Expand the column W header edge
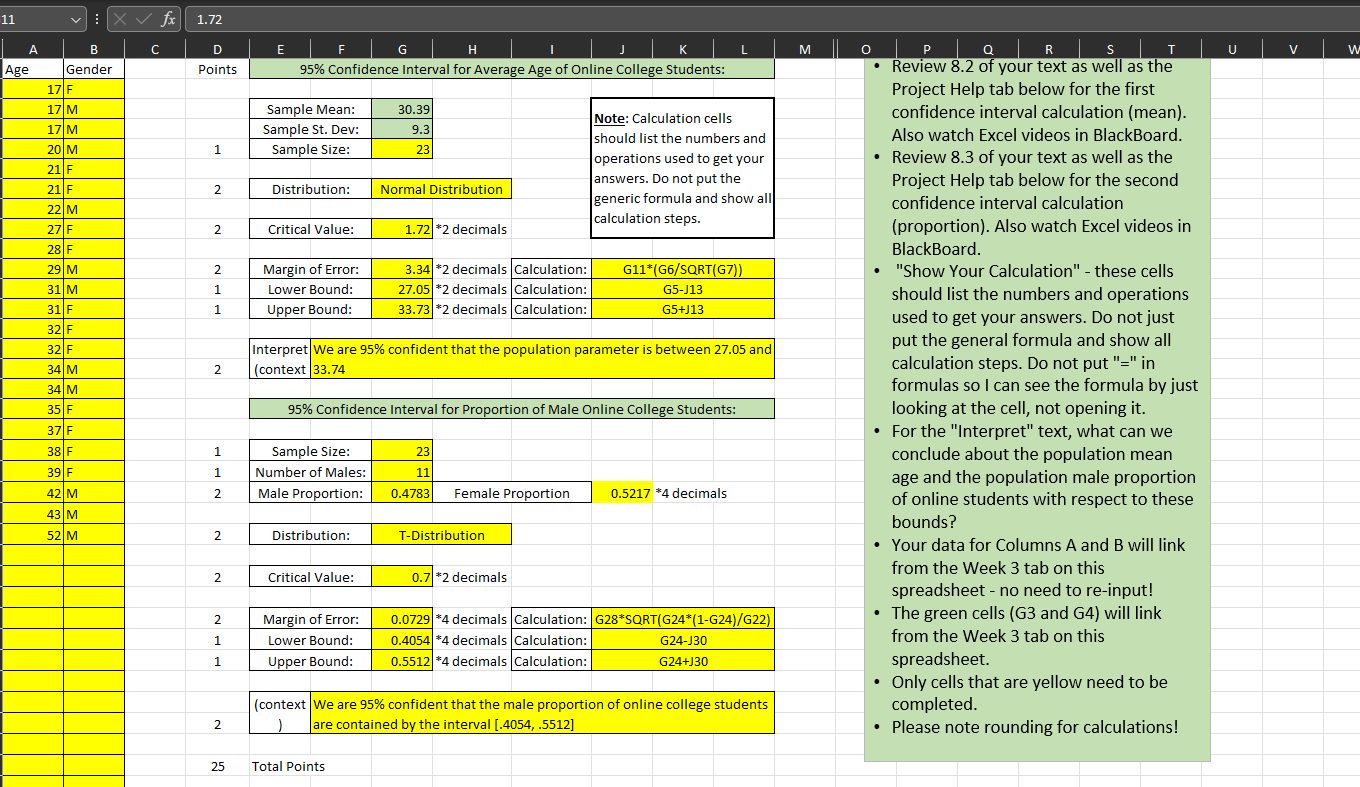 (x=1353, y=48)
